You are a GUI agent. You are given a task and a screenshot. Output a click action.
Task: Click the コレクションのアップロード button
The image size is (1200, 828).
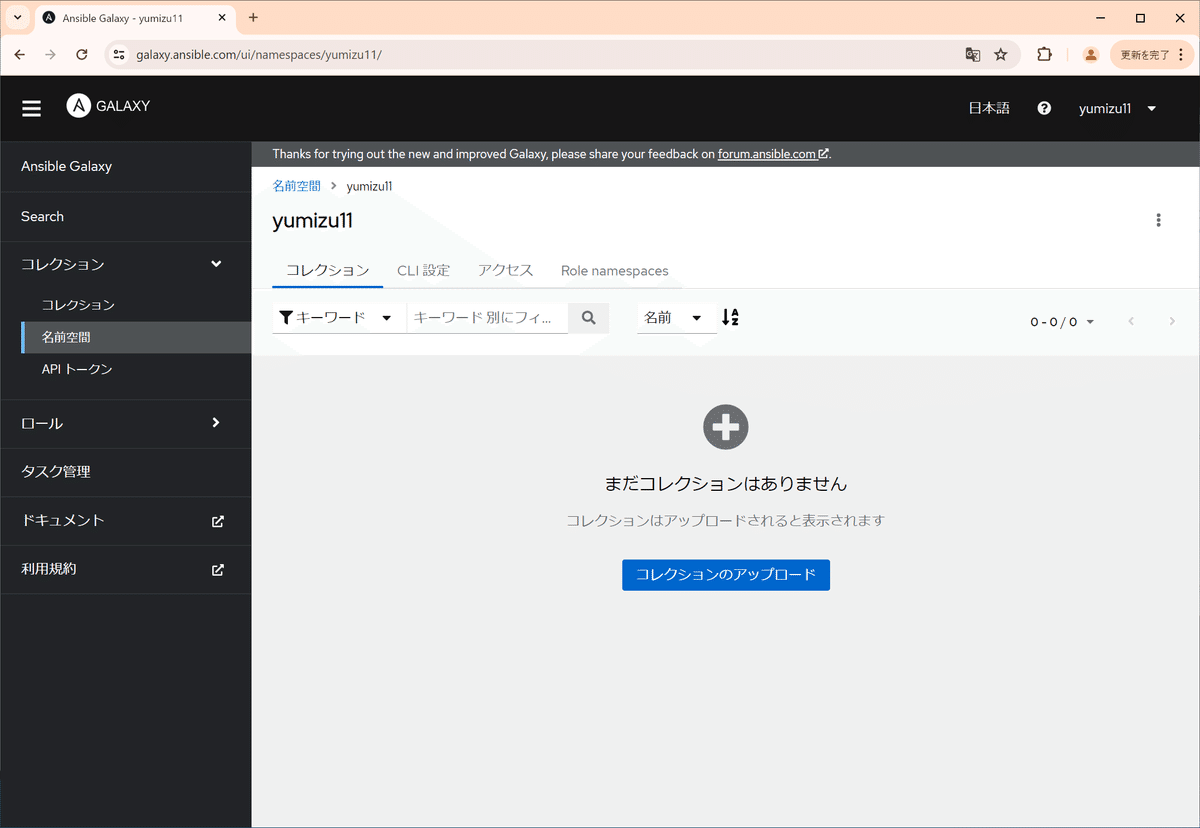click(726, 575)
